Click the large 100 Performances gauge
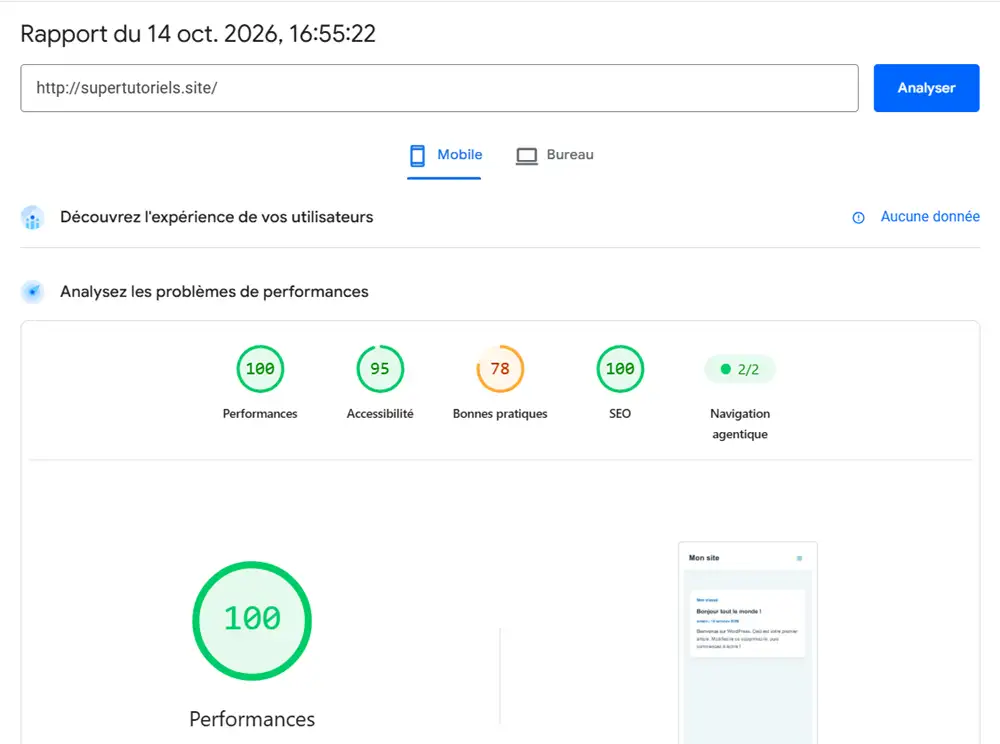The image size is (1000, 744). point(252,620)
